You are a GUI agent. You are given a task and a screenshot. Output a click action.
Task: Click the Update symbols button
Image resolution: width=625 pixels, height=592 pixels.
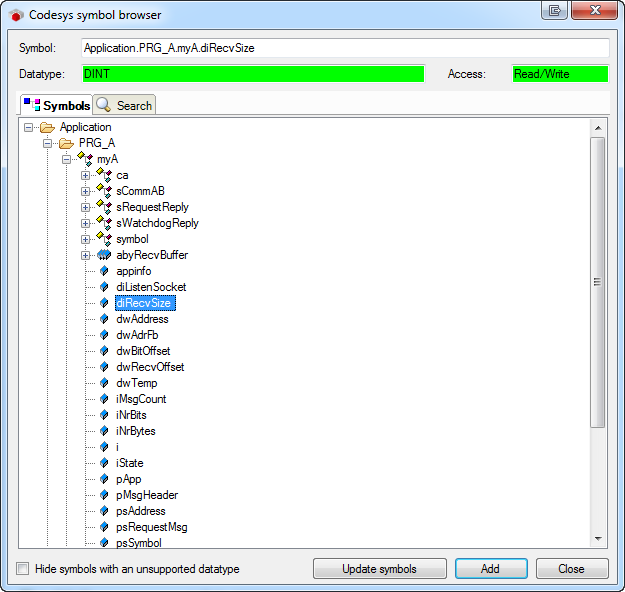(379, 568)
